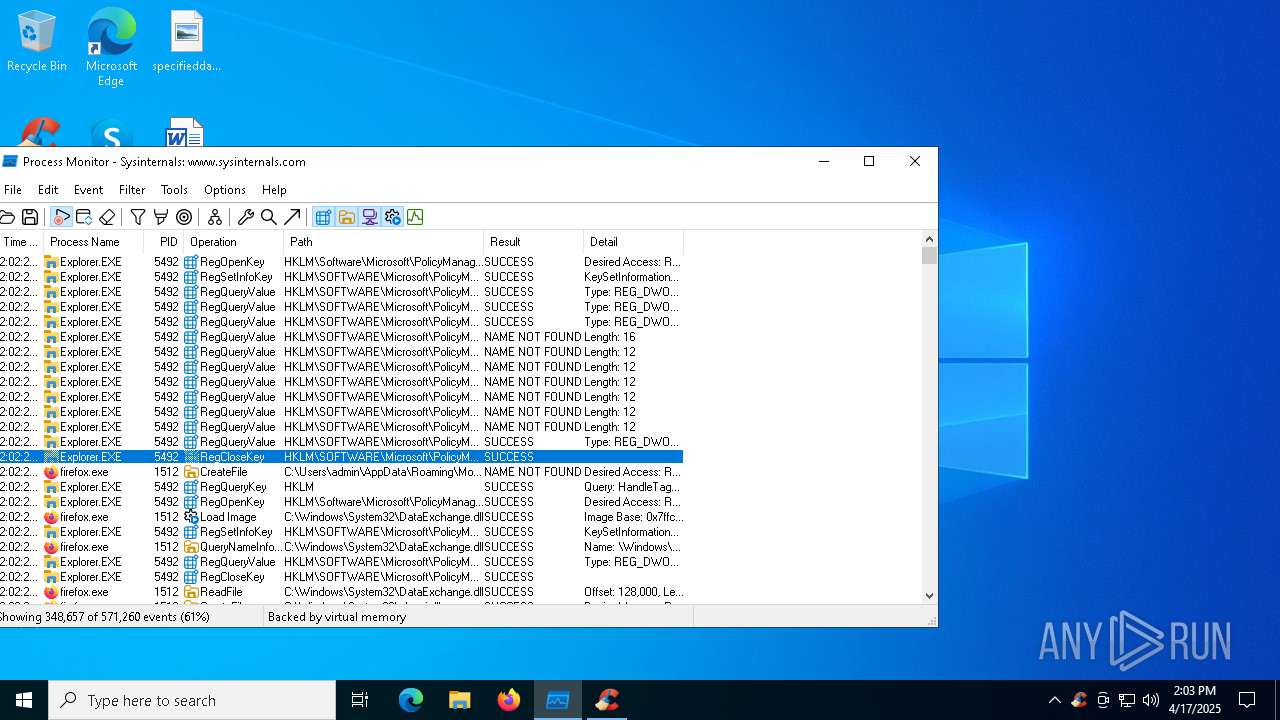Open the Highlight tool icon
Screen dimensions: 1280x720
pyautogui.click(x=160, y=217)
